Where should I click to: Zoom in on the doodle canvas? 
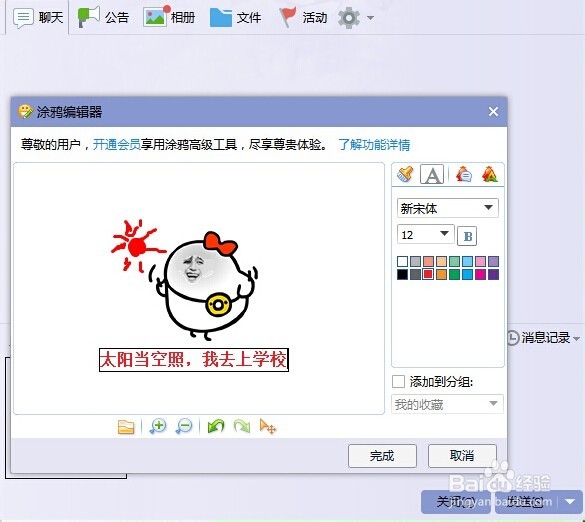(158, 426)
